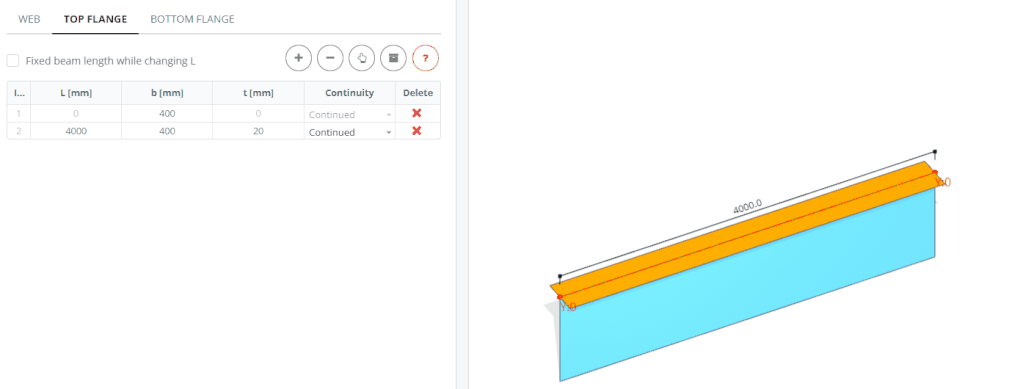This screenshot has width=1023, height=389.
Task: Click the hand pointer pick icon
Action: (x=362, y=58)
